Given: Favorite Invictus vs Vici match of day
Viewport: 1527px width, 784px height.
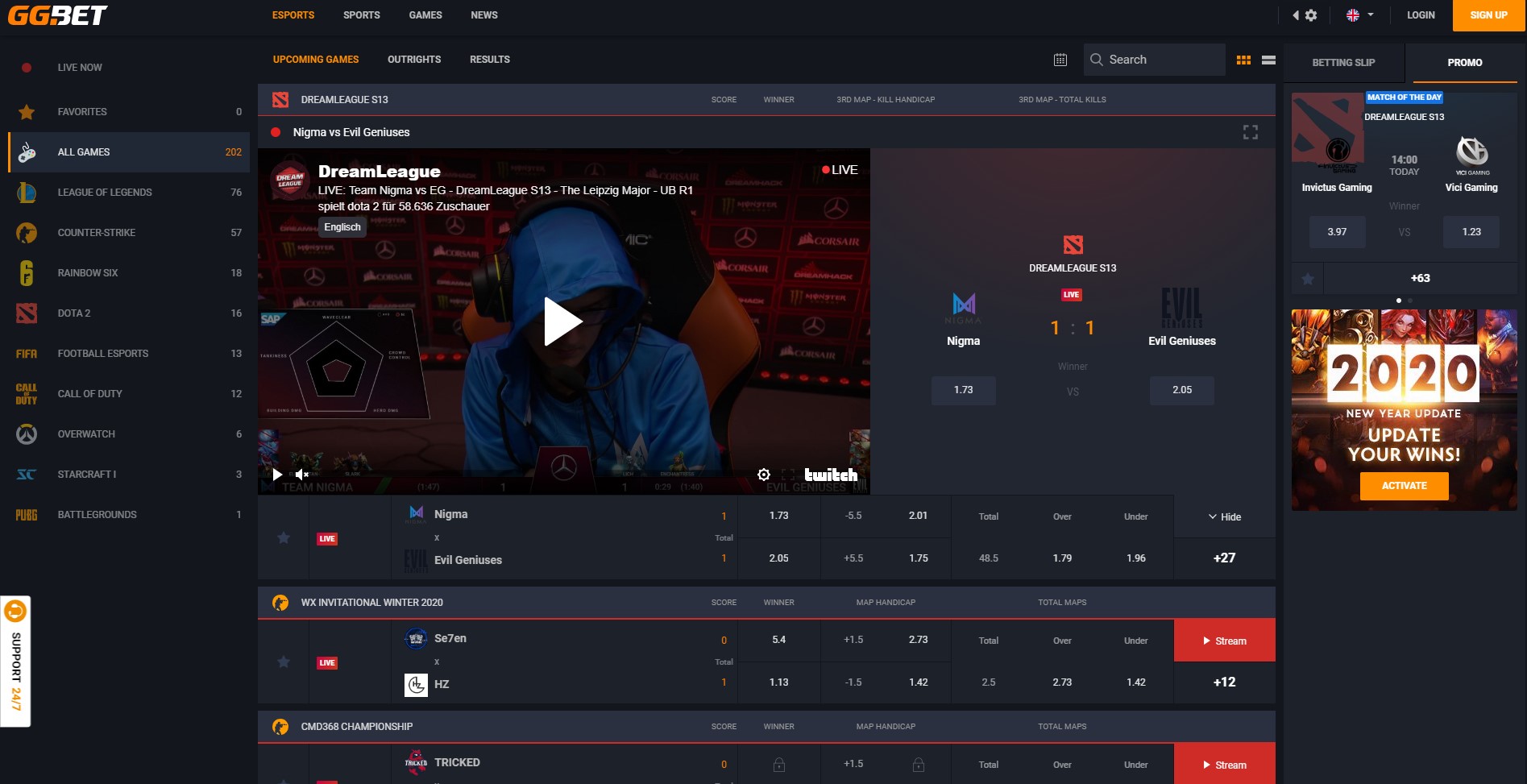Looking at the screenshot, I should [1308, 279].
